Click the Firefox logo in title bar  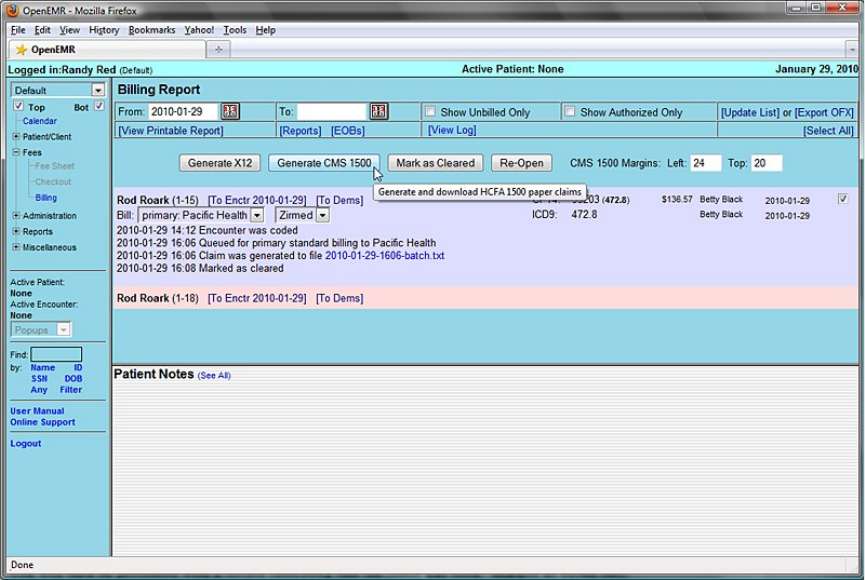click(x=12, y=10)
